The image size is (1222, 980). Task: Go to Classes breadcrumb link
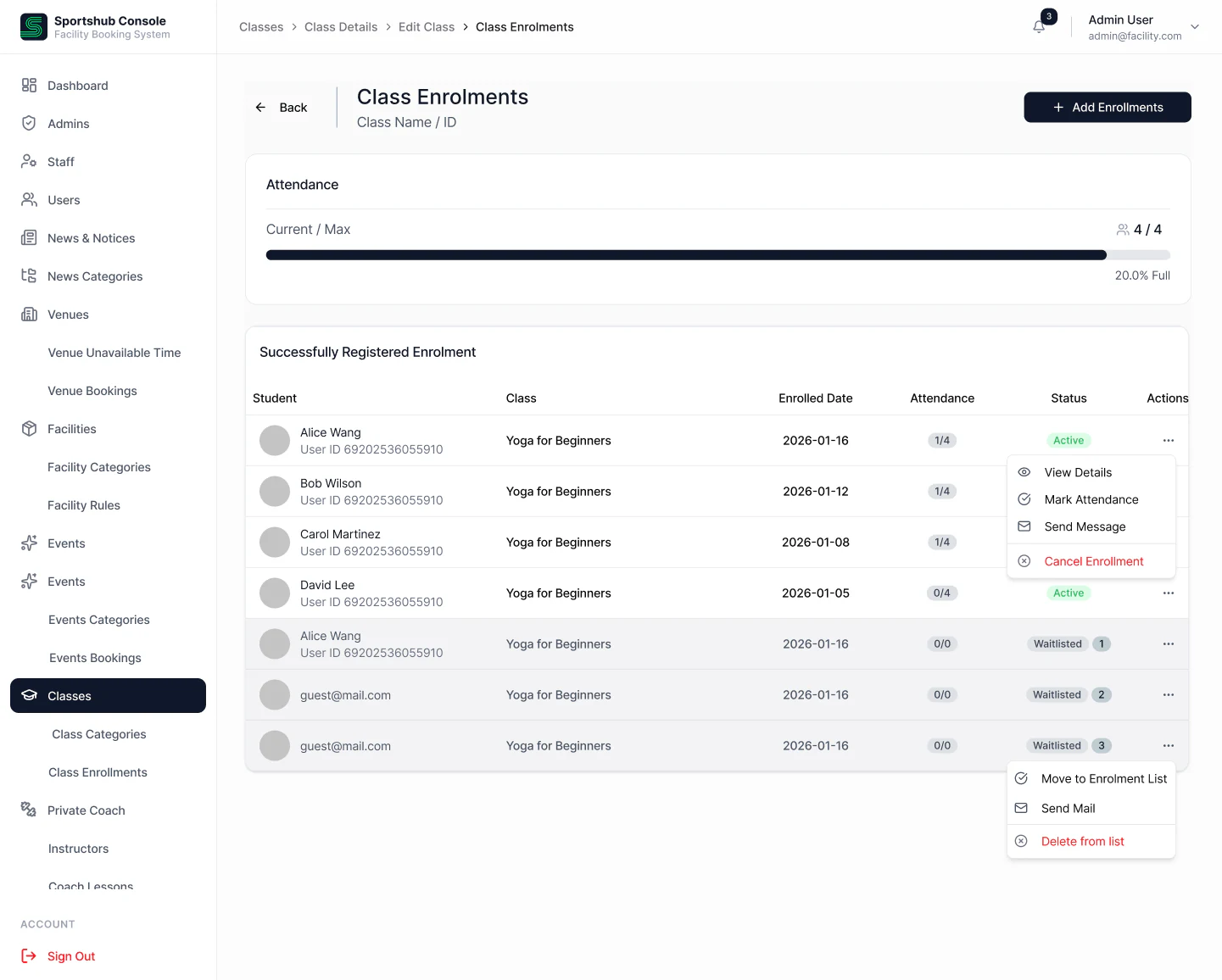point(261,27)
